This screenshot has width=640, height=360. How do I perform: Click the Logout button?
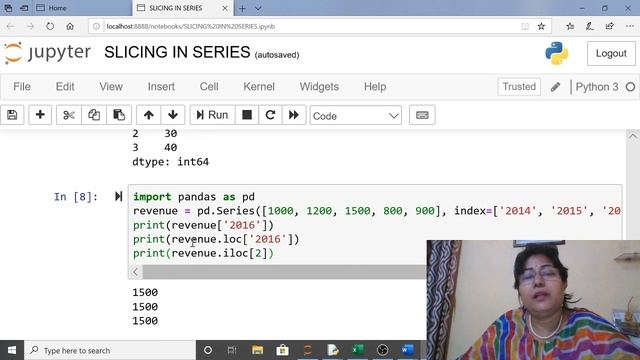click(x=611, y=53)
